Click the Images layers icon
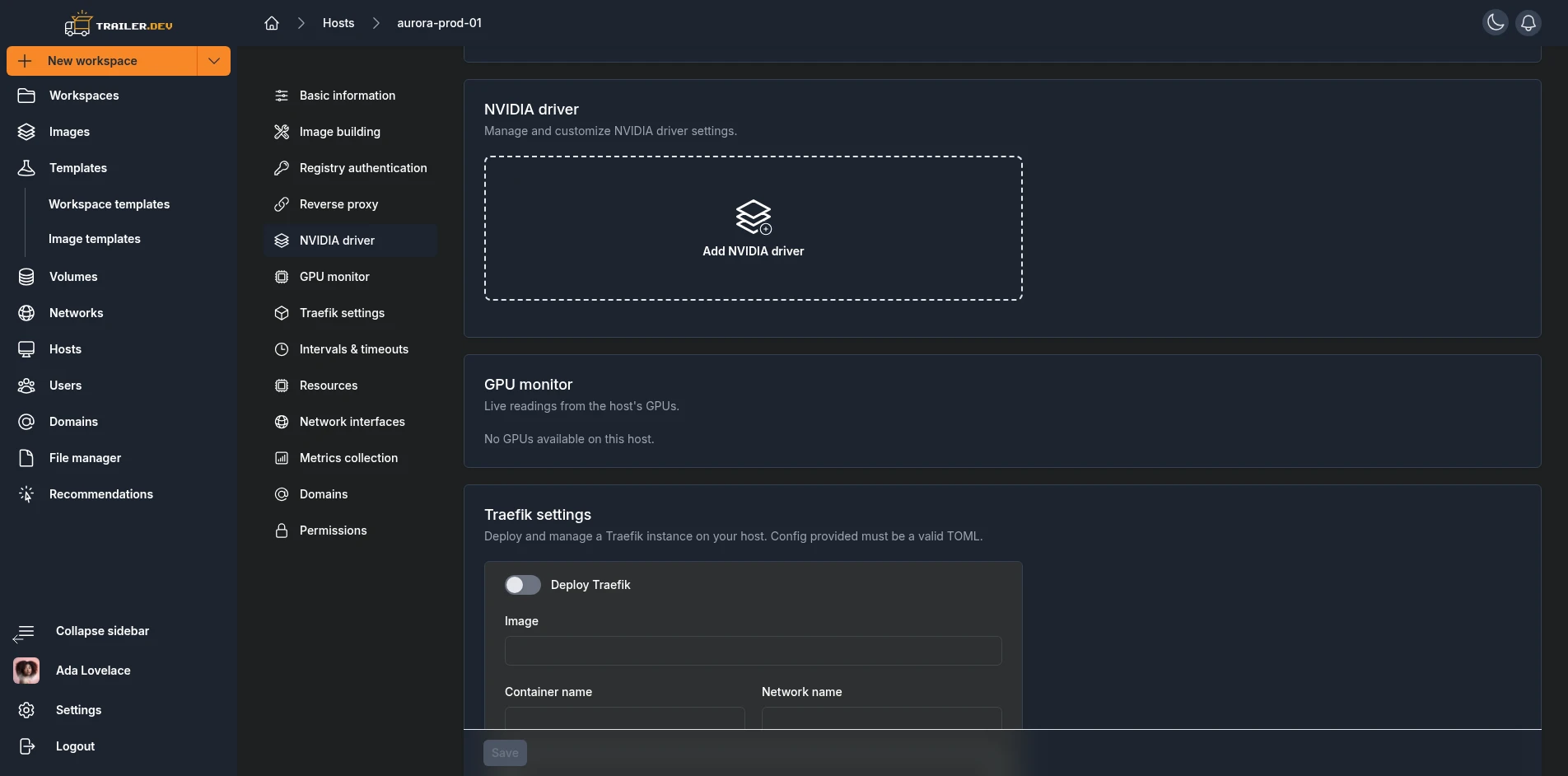 click(26, 132)
